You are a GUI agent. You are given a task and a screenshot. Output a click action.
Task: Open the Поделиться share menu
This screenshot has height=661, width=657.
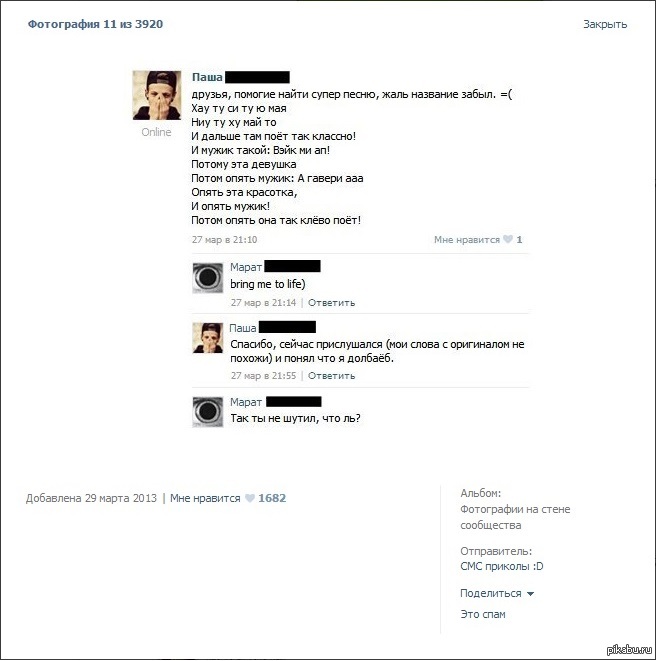coord(491,594)
